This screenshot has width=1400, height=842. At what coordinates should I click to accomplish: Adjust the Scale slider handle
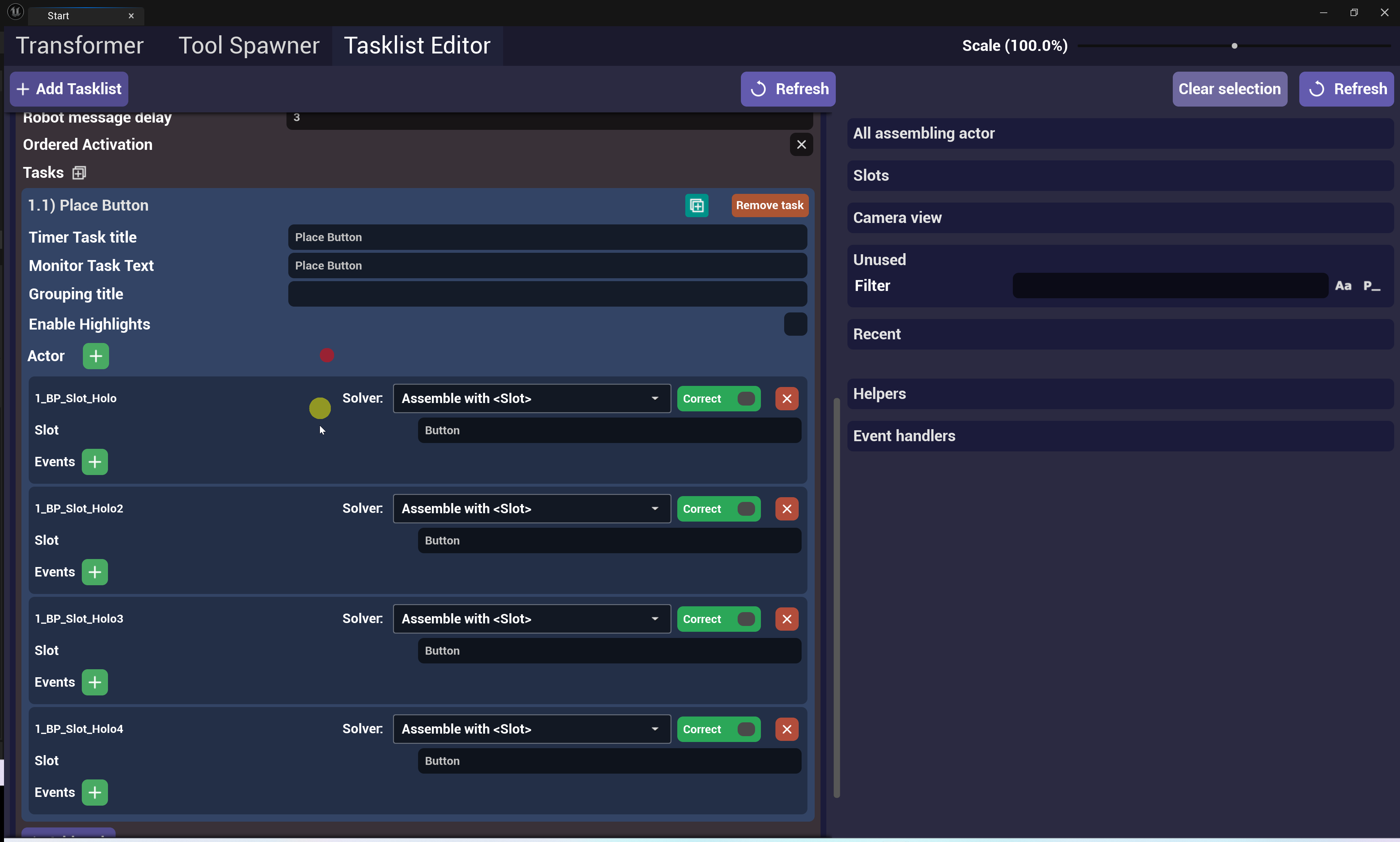click(x=1234, y=46)
